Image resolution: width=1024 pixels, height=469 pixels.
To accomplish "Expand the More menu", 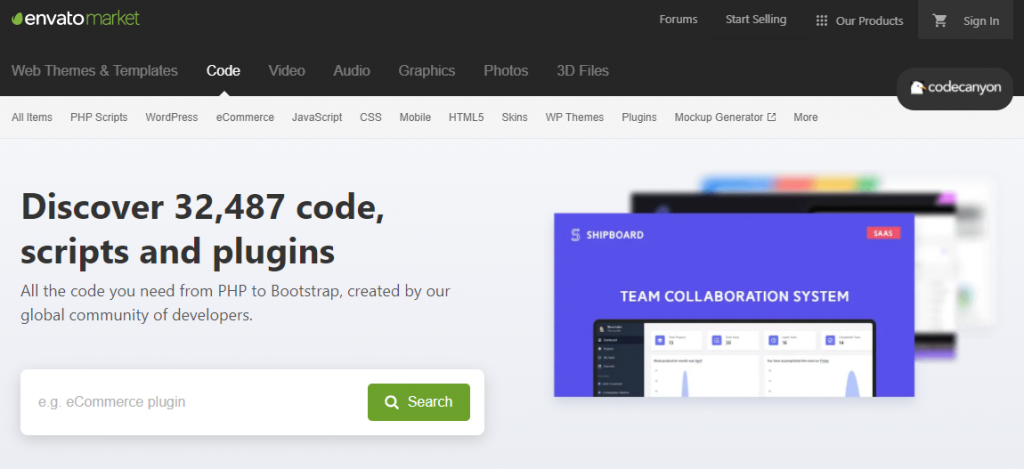I will coord(806,118).
